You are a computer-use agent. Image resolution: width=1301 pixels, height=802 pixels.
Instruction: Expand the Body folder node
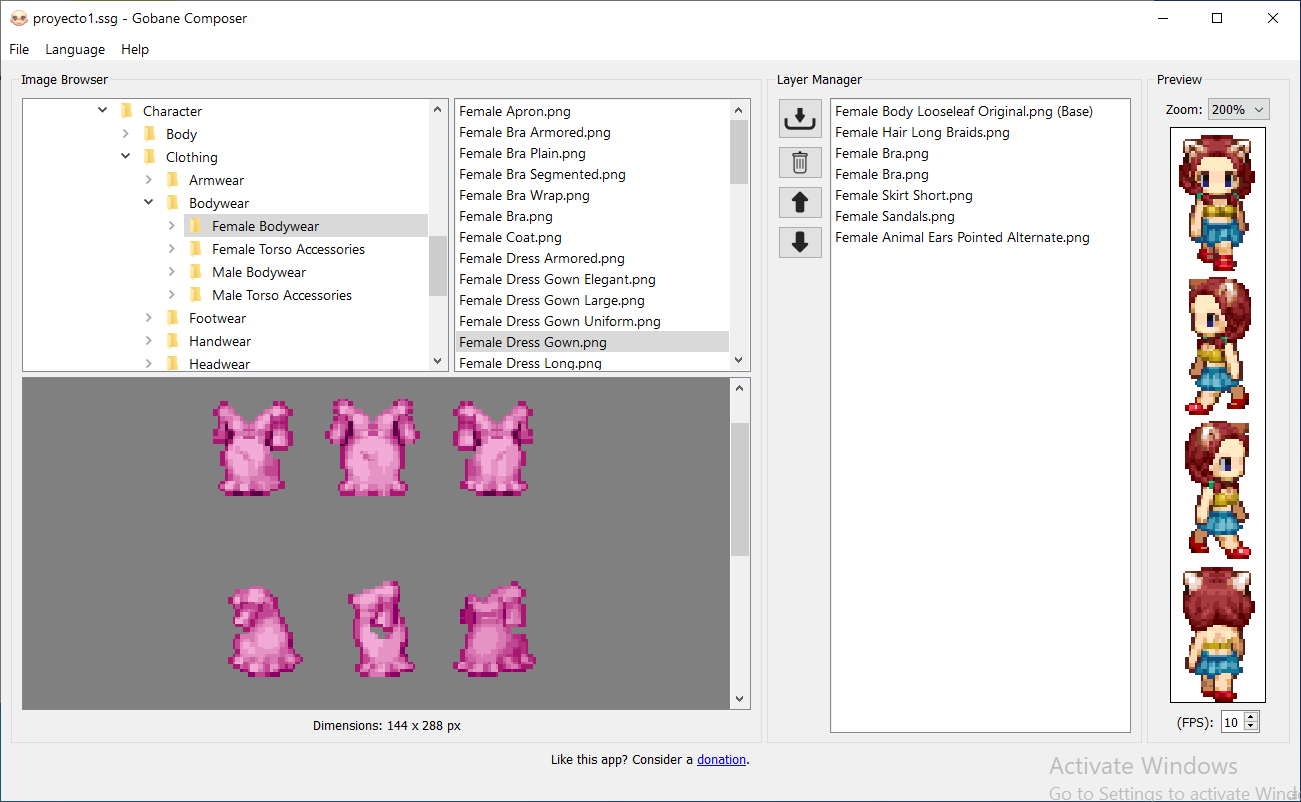pyautogui.click(x=125, y=134)
